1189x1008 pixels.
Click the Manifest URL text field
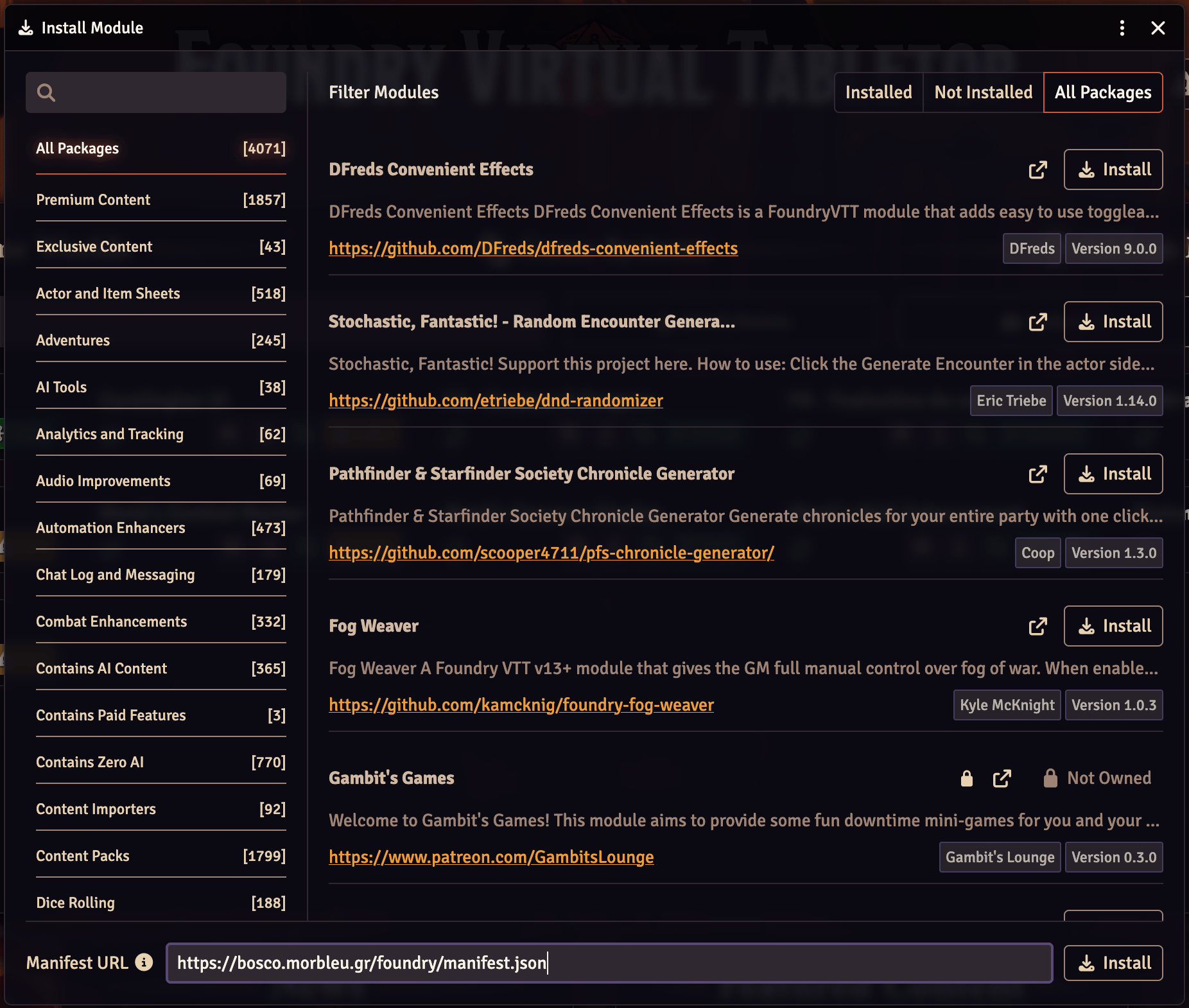(609, 963)
